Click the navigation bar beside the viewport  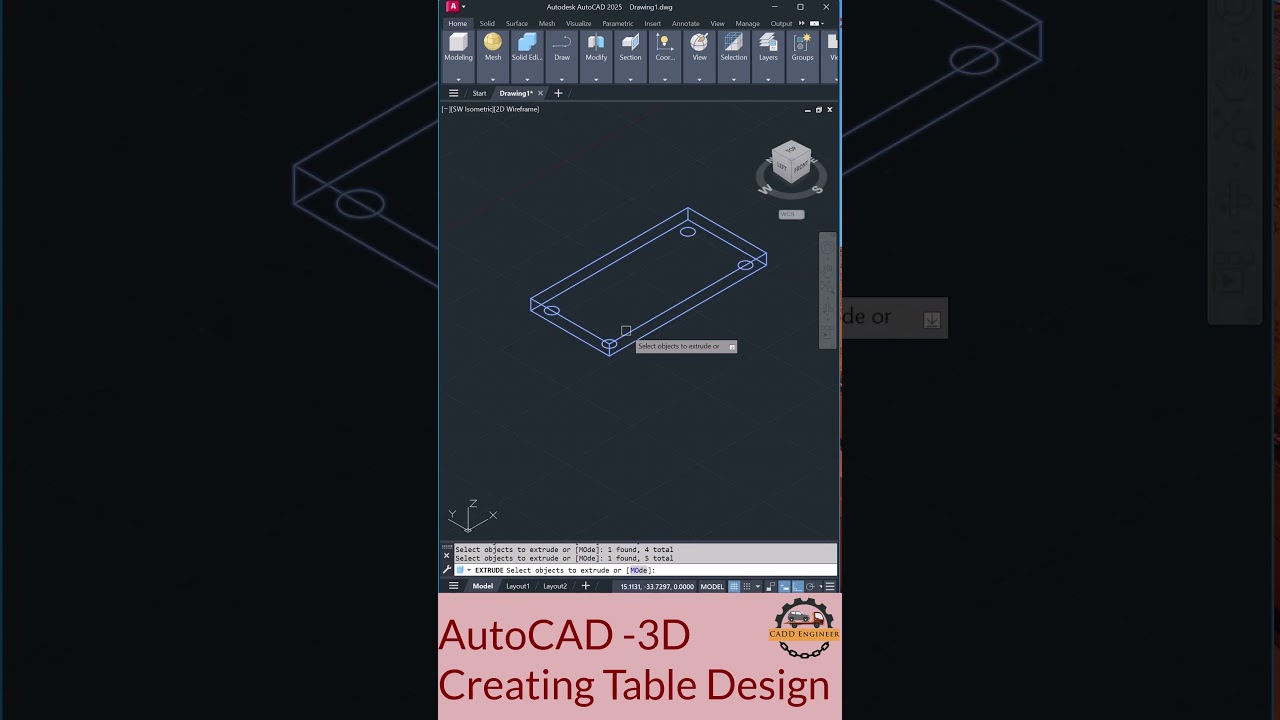pyautogui.click(x=827, y=290)
